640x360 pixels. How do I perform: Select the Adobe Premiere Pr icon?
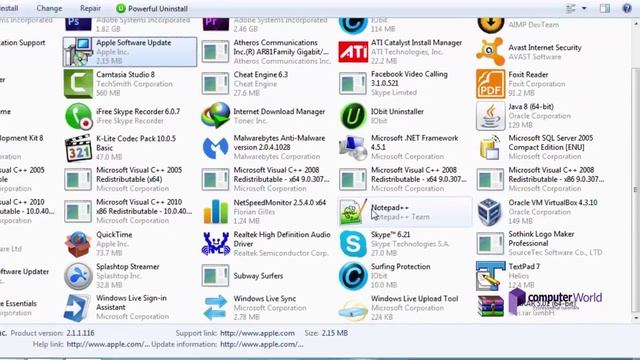(216, 23)
